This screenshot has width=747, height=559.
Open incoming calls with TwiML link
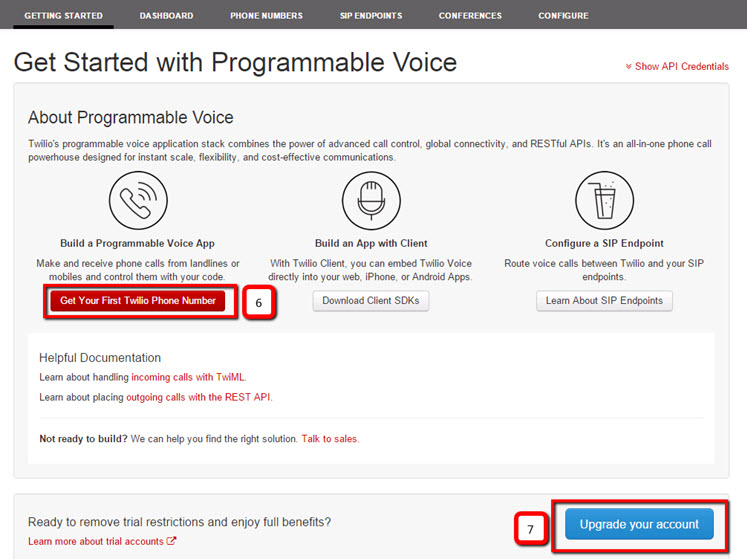188,377
